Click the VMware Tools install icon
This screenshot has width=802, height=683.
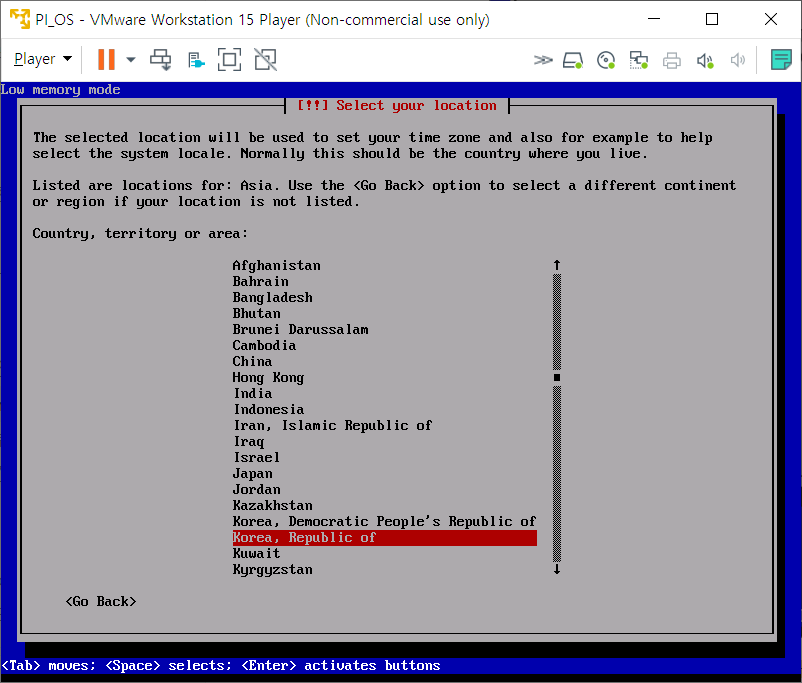point(196,59)
